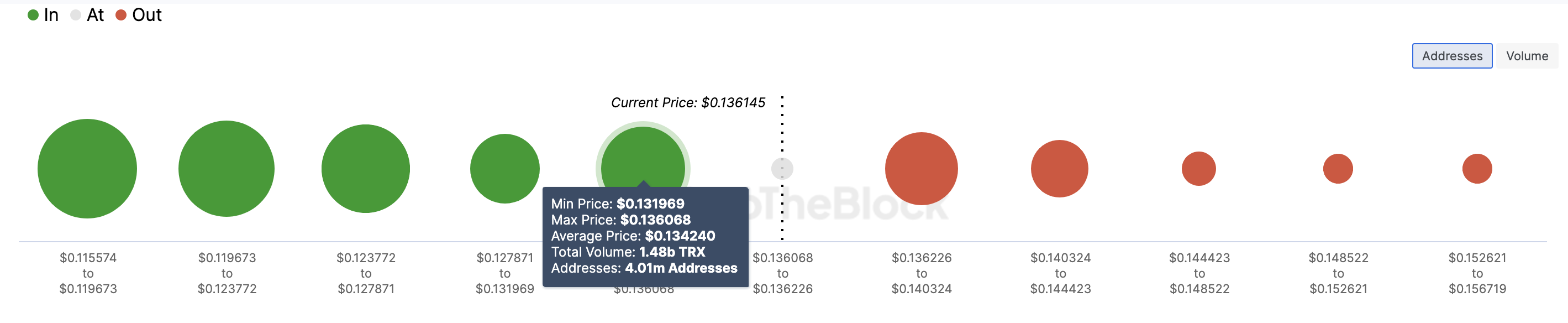Click the $0.136068 to $0.136226 axis label
1568x323 pixels.
coord(783,273)
